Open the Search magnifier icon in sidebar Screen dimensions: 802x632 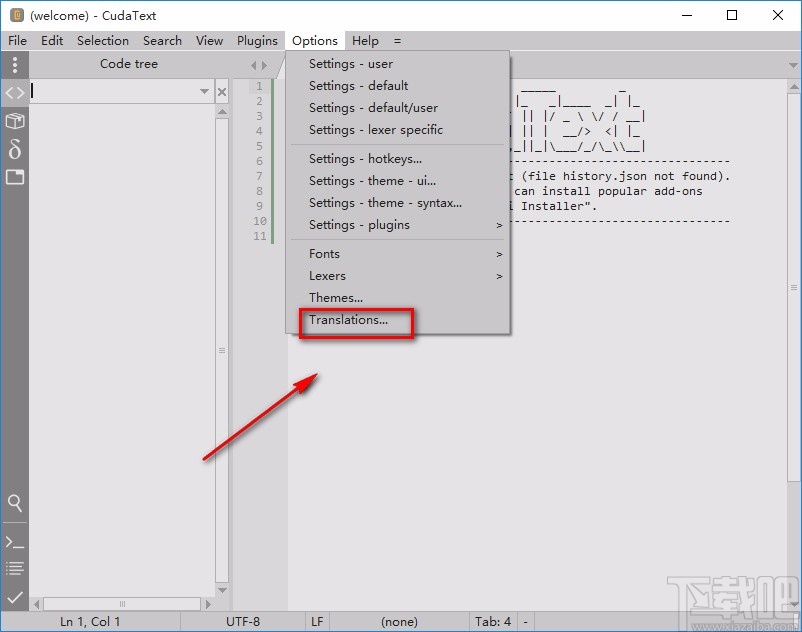coord(15,503)
